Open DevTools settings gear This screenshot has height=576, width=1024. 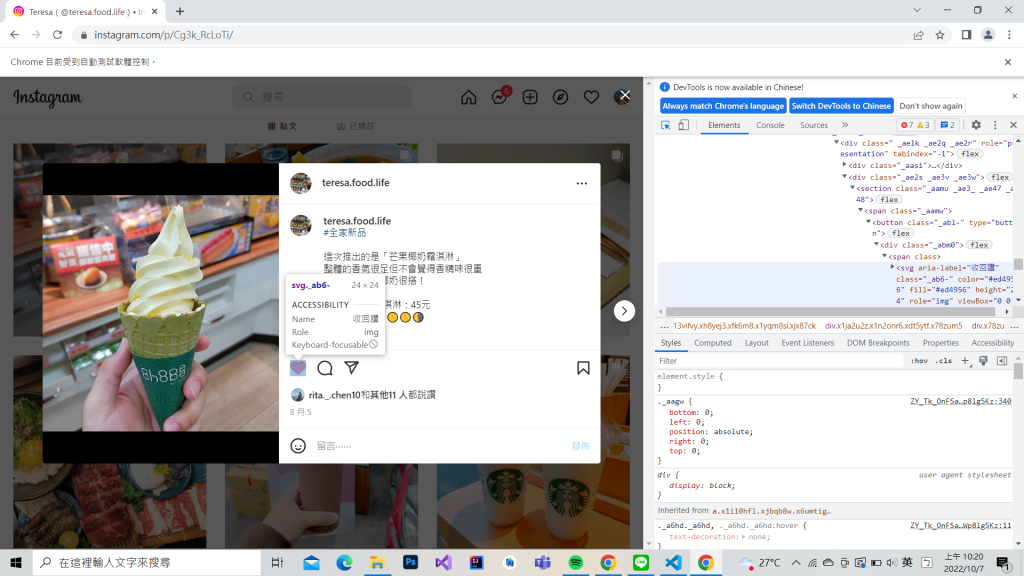(x=976, y=125)
